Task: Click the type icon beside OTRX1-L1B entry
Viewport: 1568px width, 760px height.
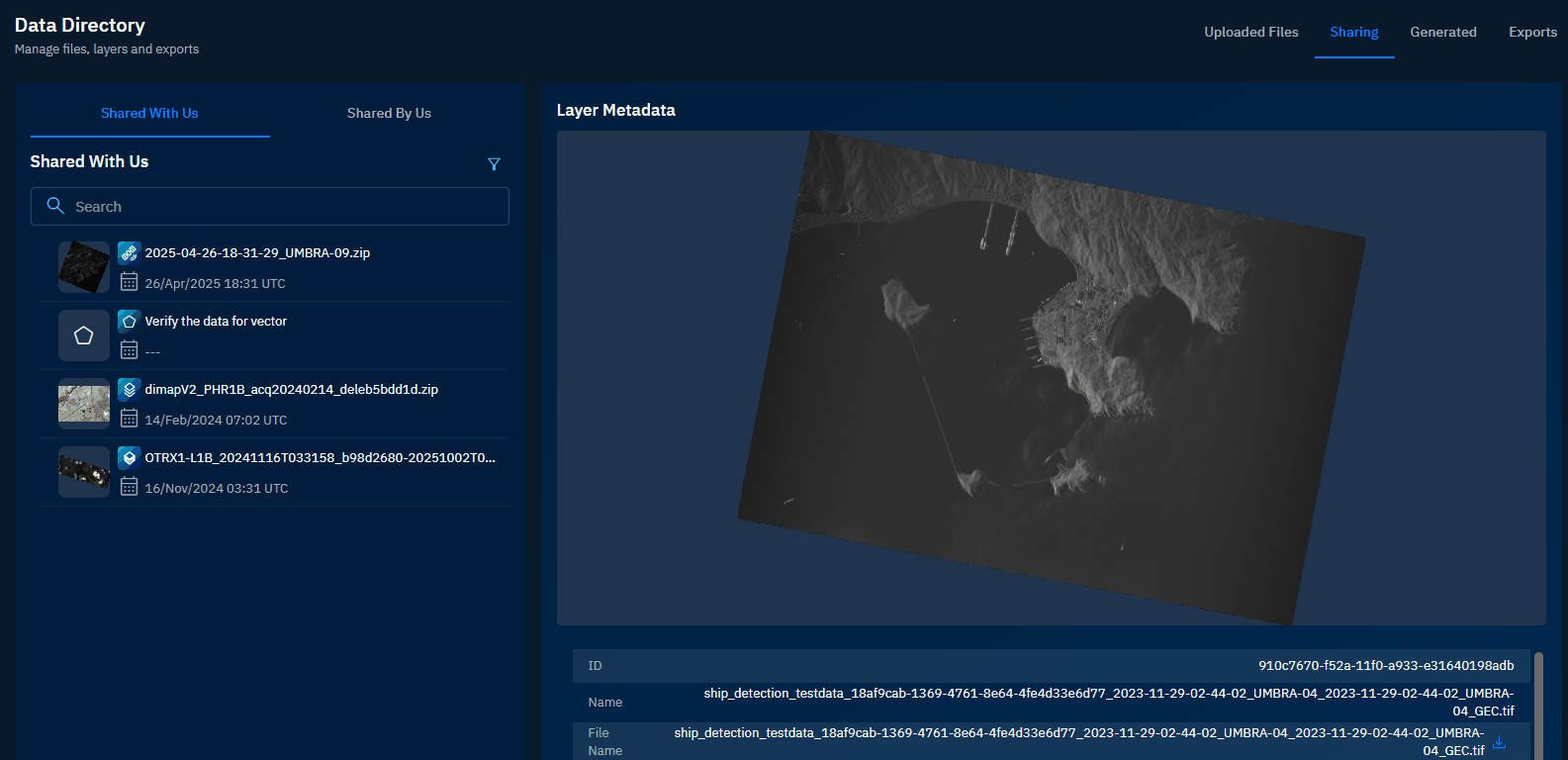Action: pos(129,458)
